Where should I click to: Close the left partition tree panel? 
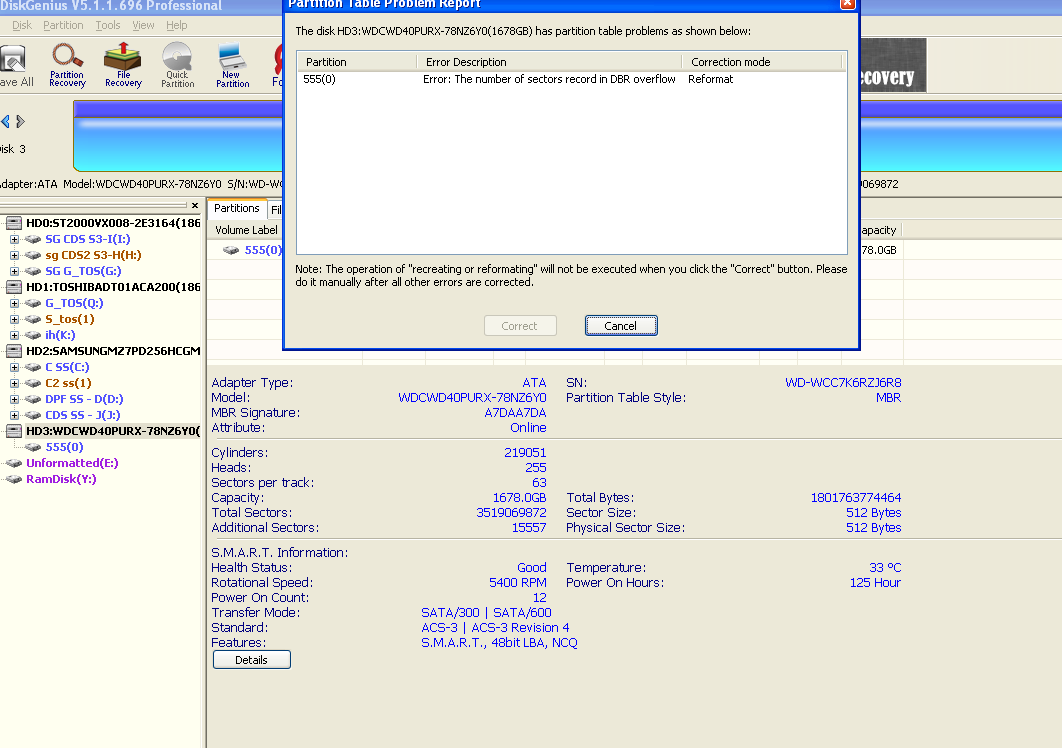pos(196,205)
